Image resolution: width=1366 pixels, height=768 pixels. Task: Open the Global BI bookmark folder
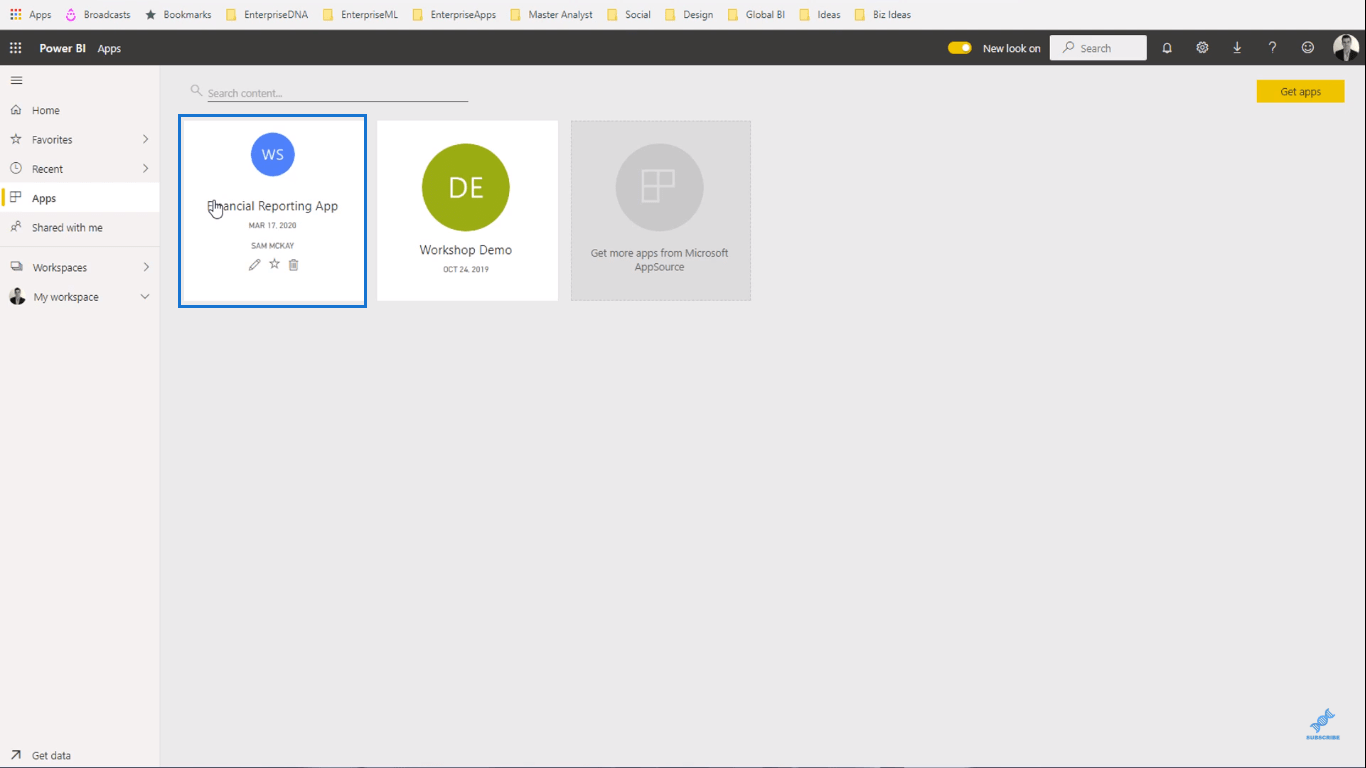[x=756, y=15]
